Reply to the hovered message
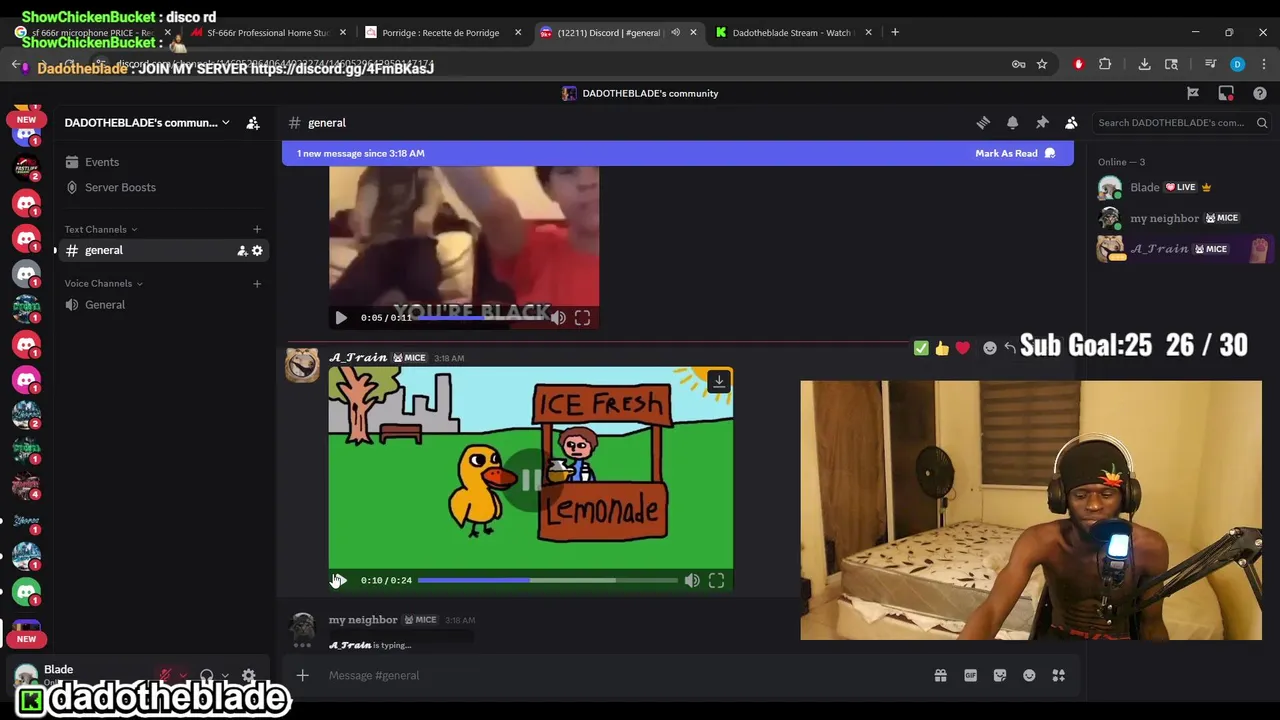This screenshot has height=720, width=1280. pos(1010,348)
